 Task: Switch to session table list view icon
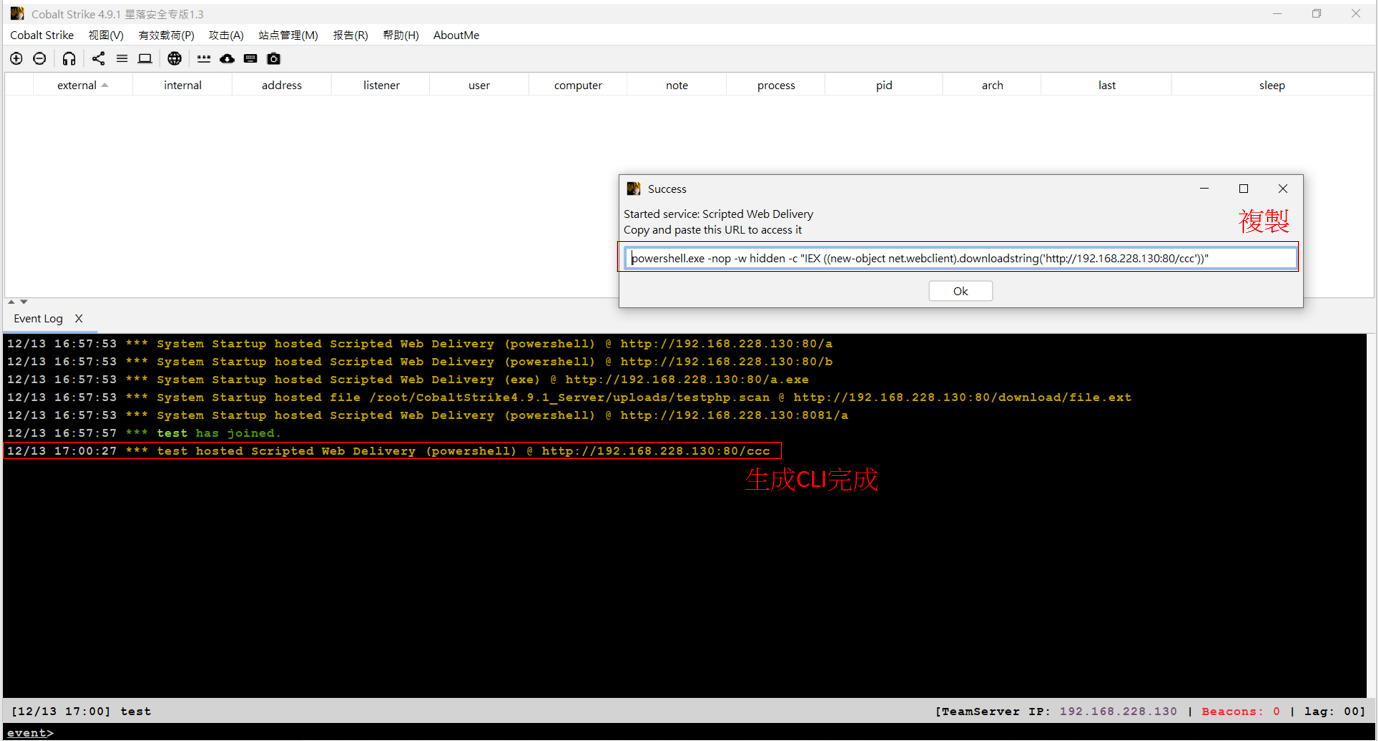coord(122,59)
